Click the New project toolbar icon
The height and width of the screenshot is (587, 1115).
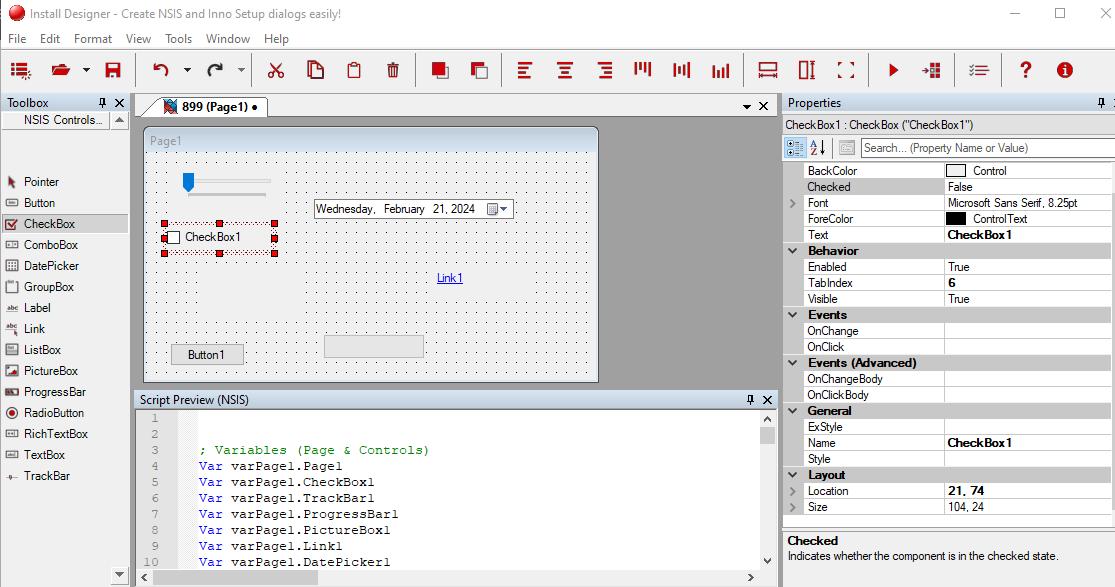click(21, 70)
